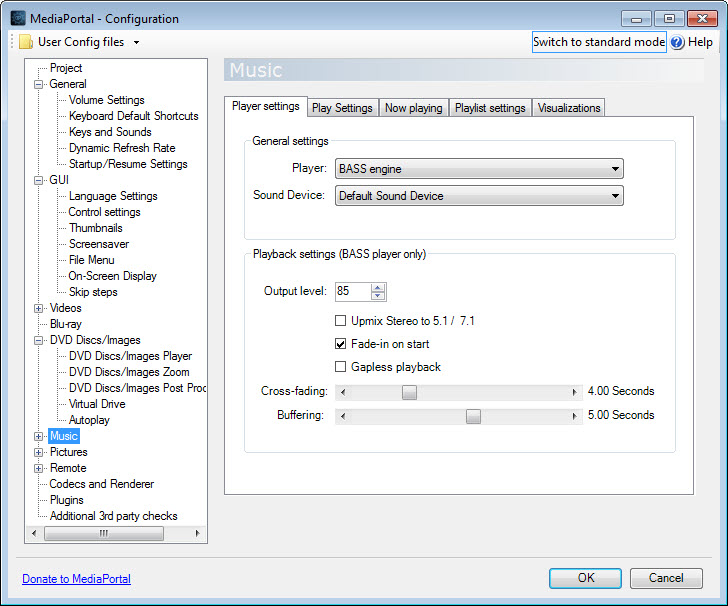The height and width of the screenshot is (606, 728).
Task: Click Cross-fading slider left arrow
Action: 343,392
